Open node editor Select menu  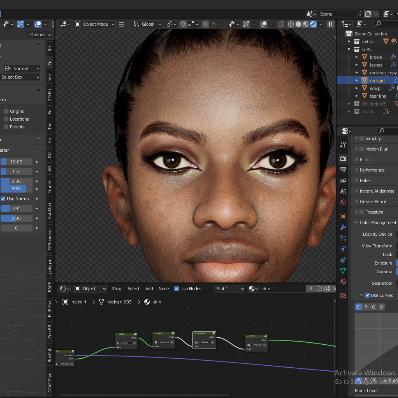(x=133, y=289)
